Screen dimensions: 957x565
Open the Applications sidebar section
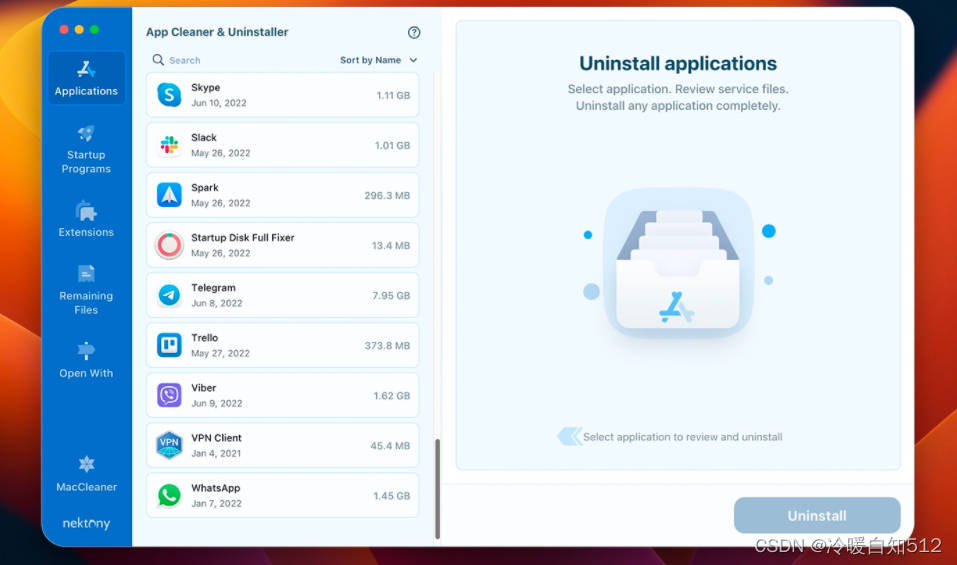(86, 78)
